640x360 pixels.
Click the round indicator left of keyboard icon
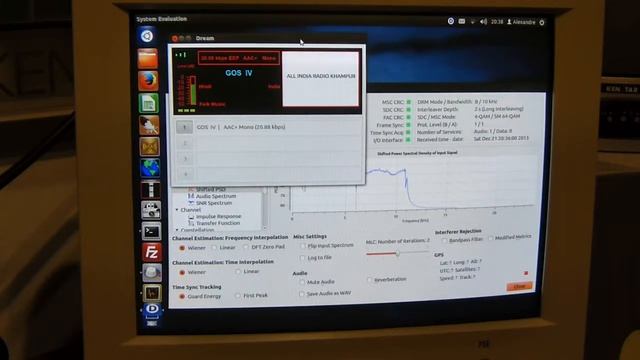pos(451,21)
